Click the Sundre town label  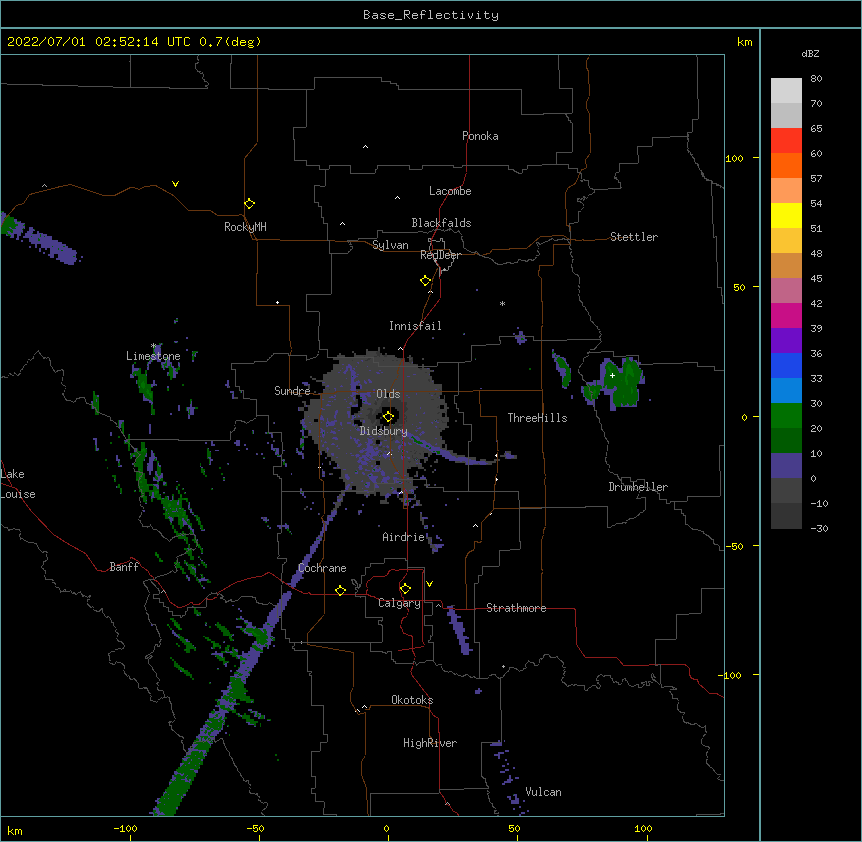coord(292,391)
